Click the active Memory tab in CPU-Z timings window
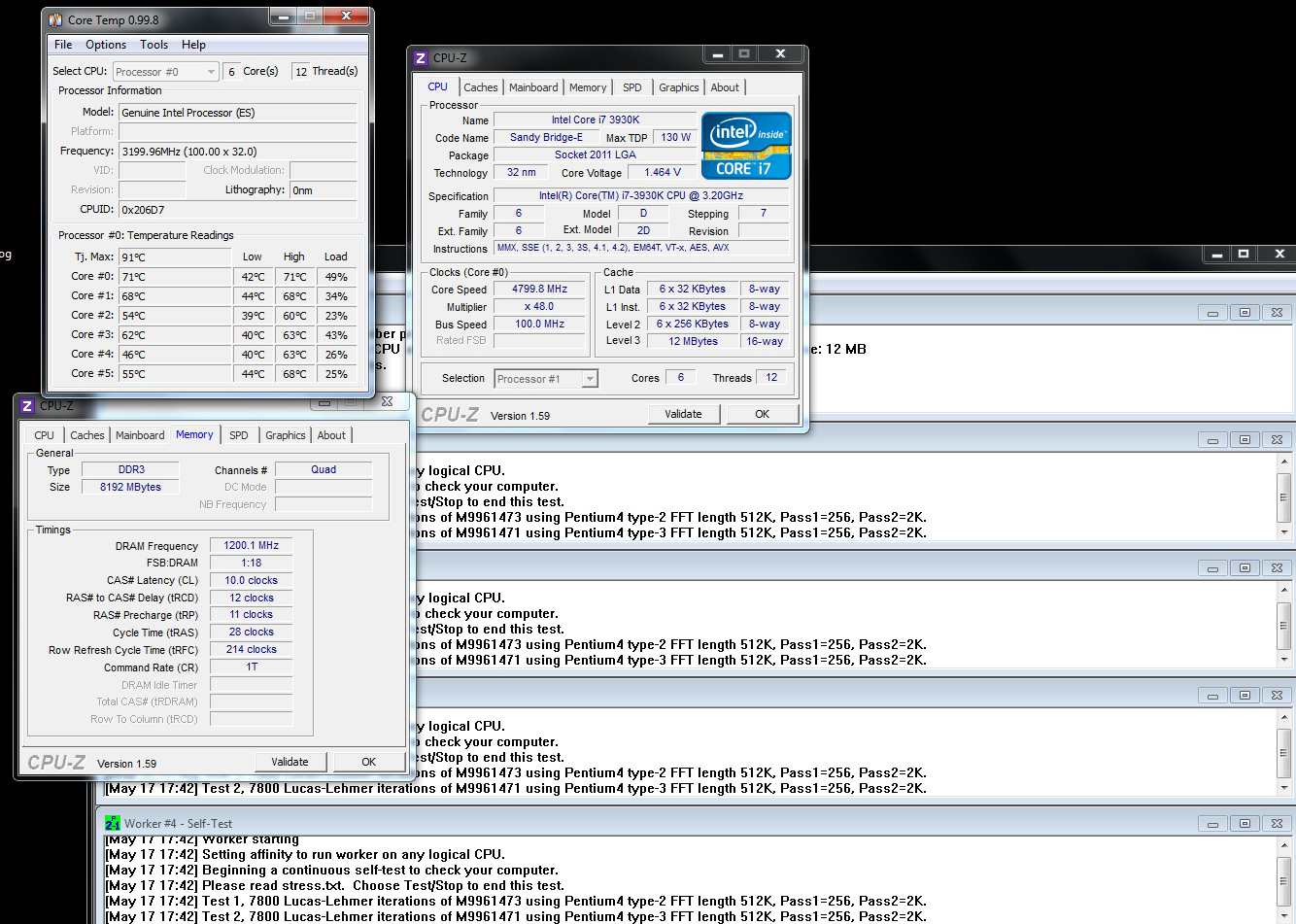The image size is (1296, 924). pyautogui.click(x=194, y=434)
